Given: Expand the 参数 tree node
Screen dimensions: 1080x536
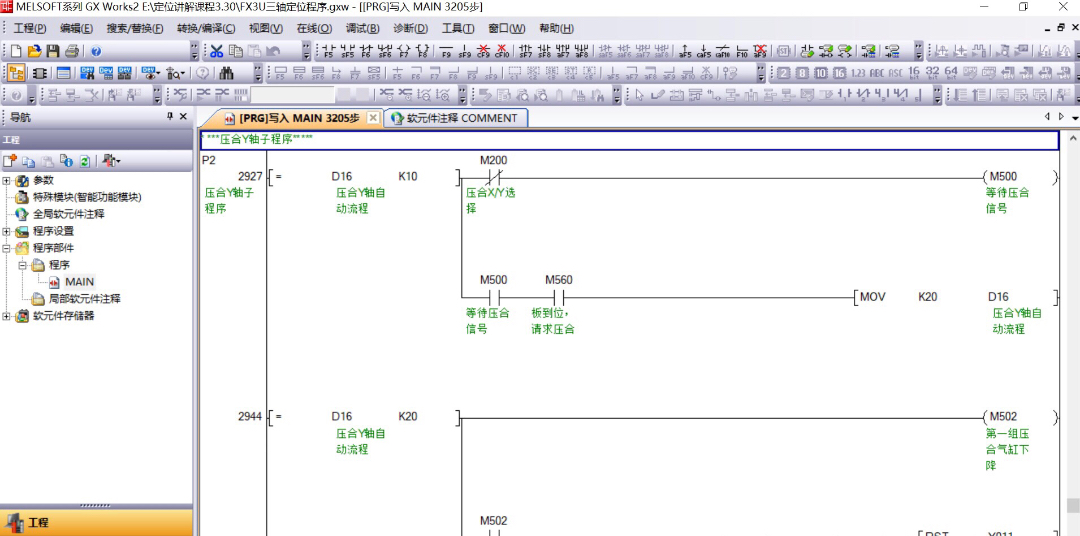Looking at the screenshot, I should (7, 181).
